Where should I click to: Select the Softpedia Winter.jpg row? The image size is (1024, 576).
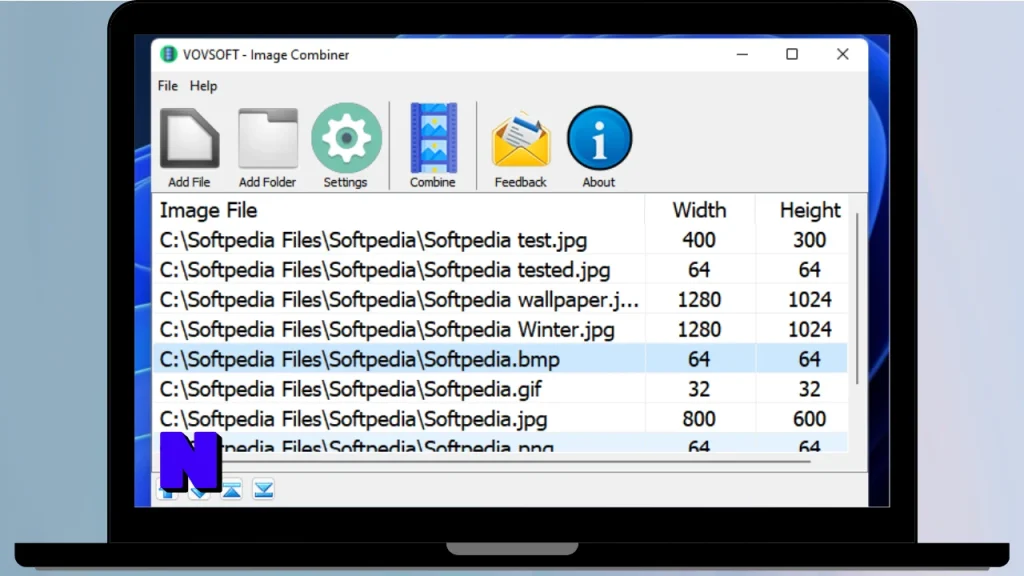click(500, 330)
